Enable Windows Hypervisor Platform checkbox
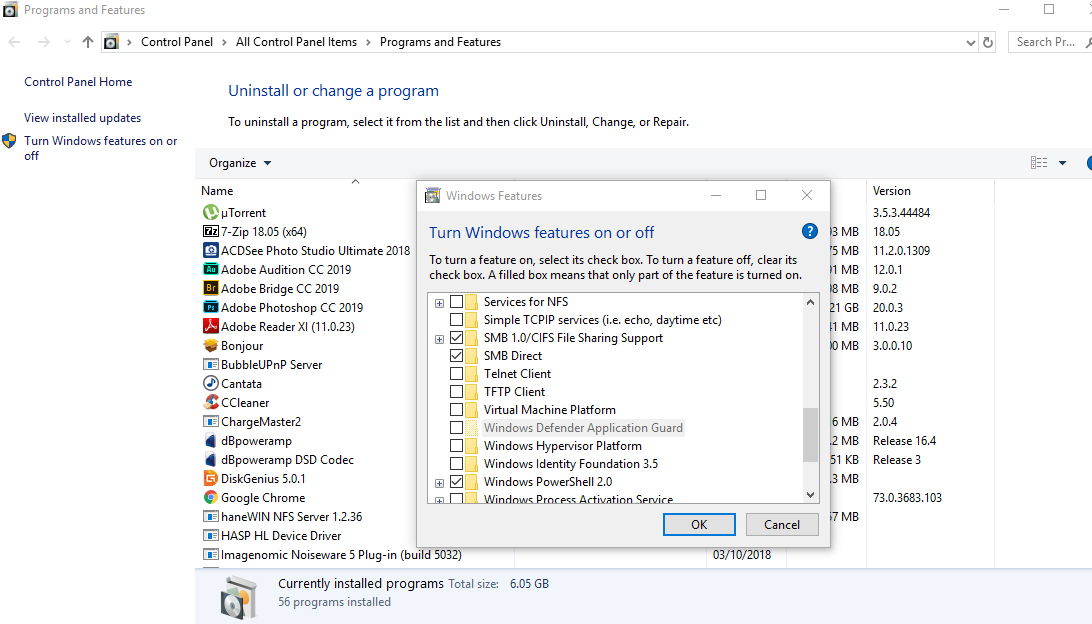Screen dimensions: 1092x624 [456, 446]
